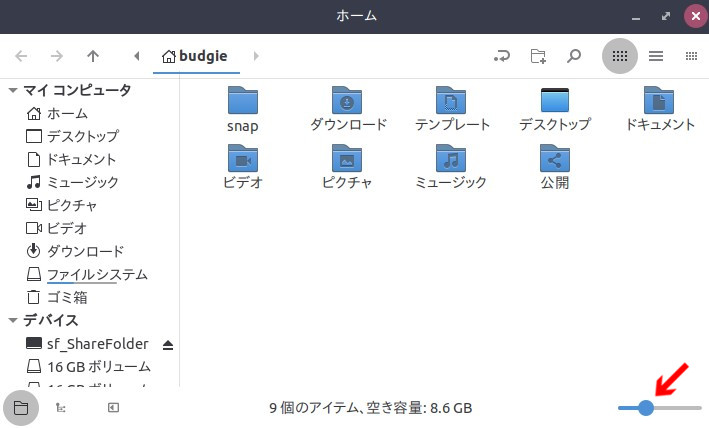
Task: Go up to the parent folder
Action: 93,56
